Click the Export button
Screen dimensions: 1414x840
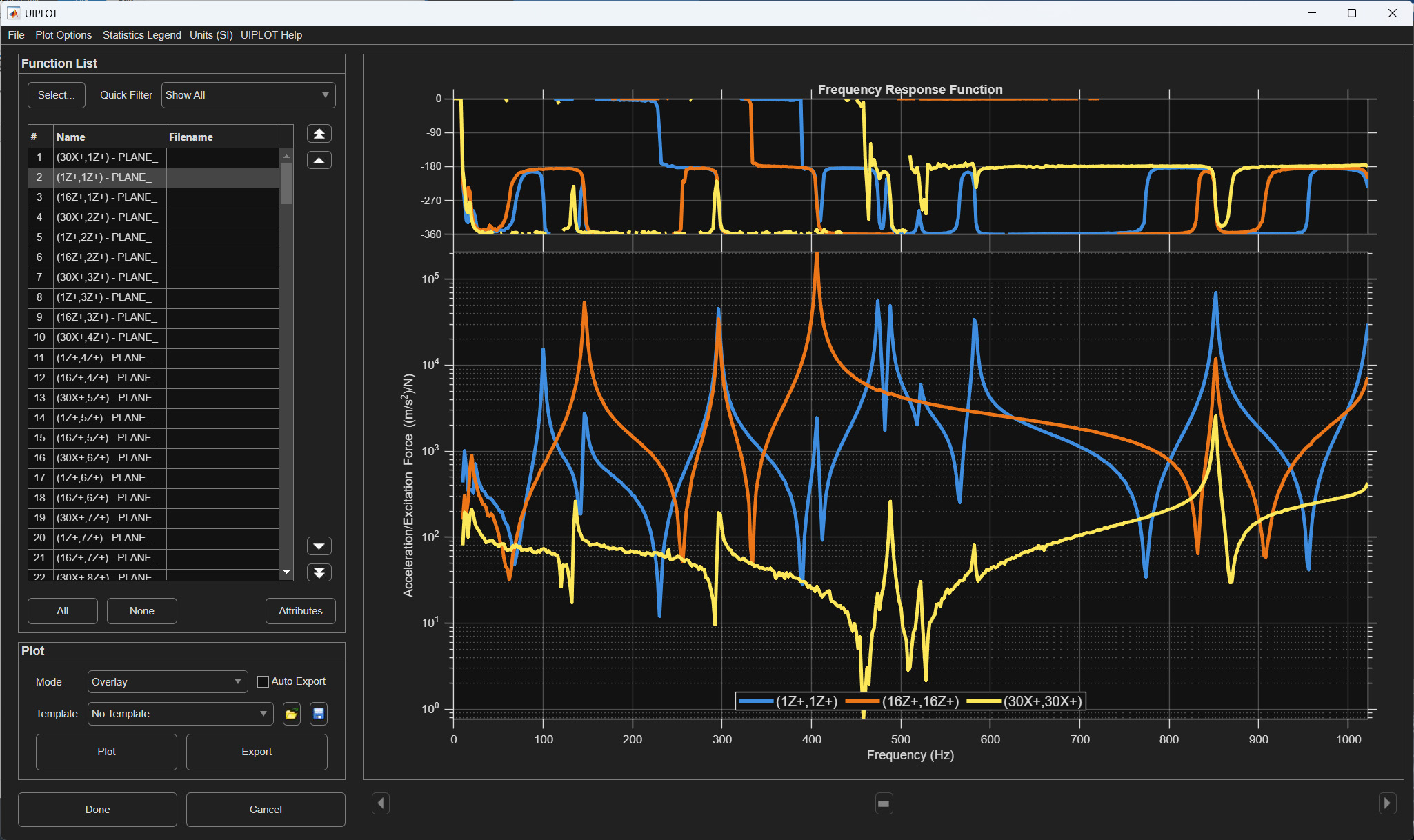(x=257, y=752)
